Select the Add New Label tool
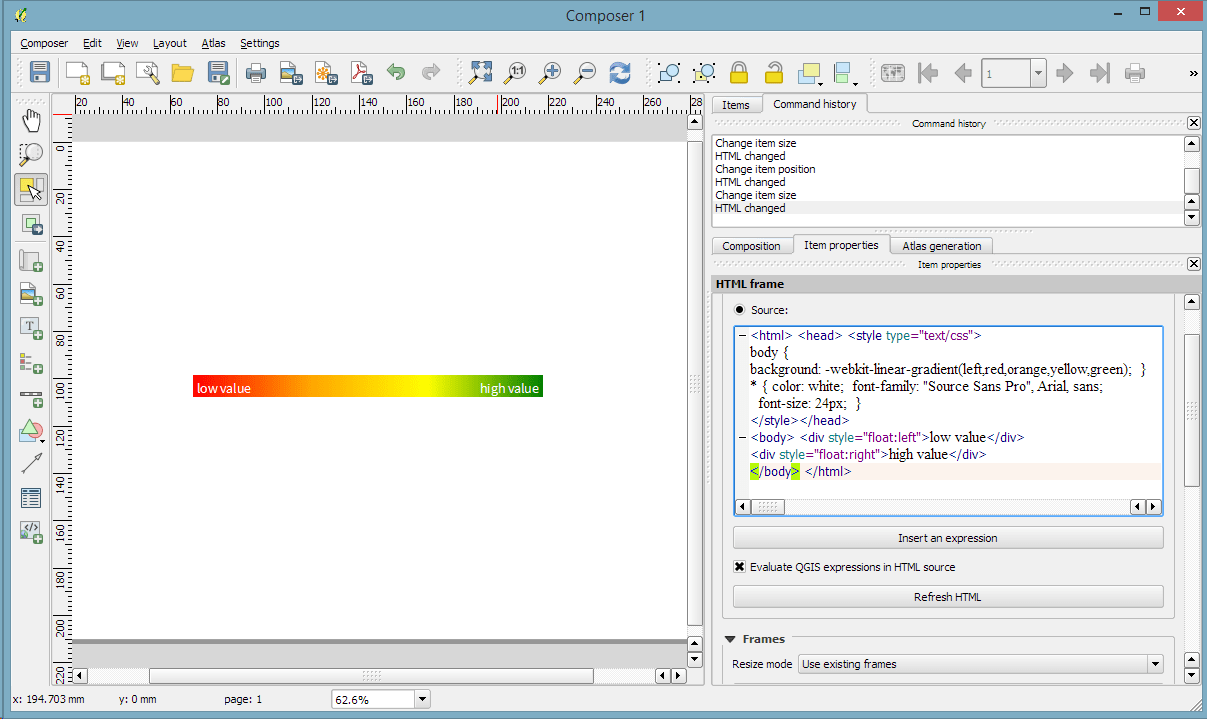The image size is (1207, 719). point(31,327)
